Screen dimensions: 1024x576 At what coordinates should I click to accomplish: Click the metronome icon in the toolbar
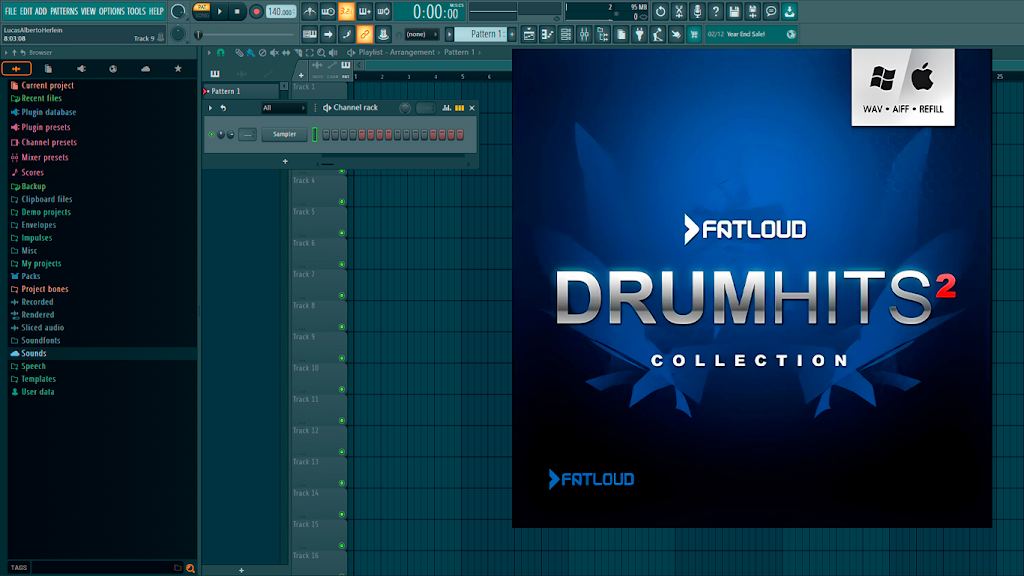(x=310, y=11)
